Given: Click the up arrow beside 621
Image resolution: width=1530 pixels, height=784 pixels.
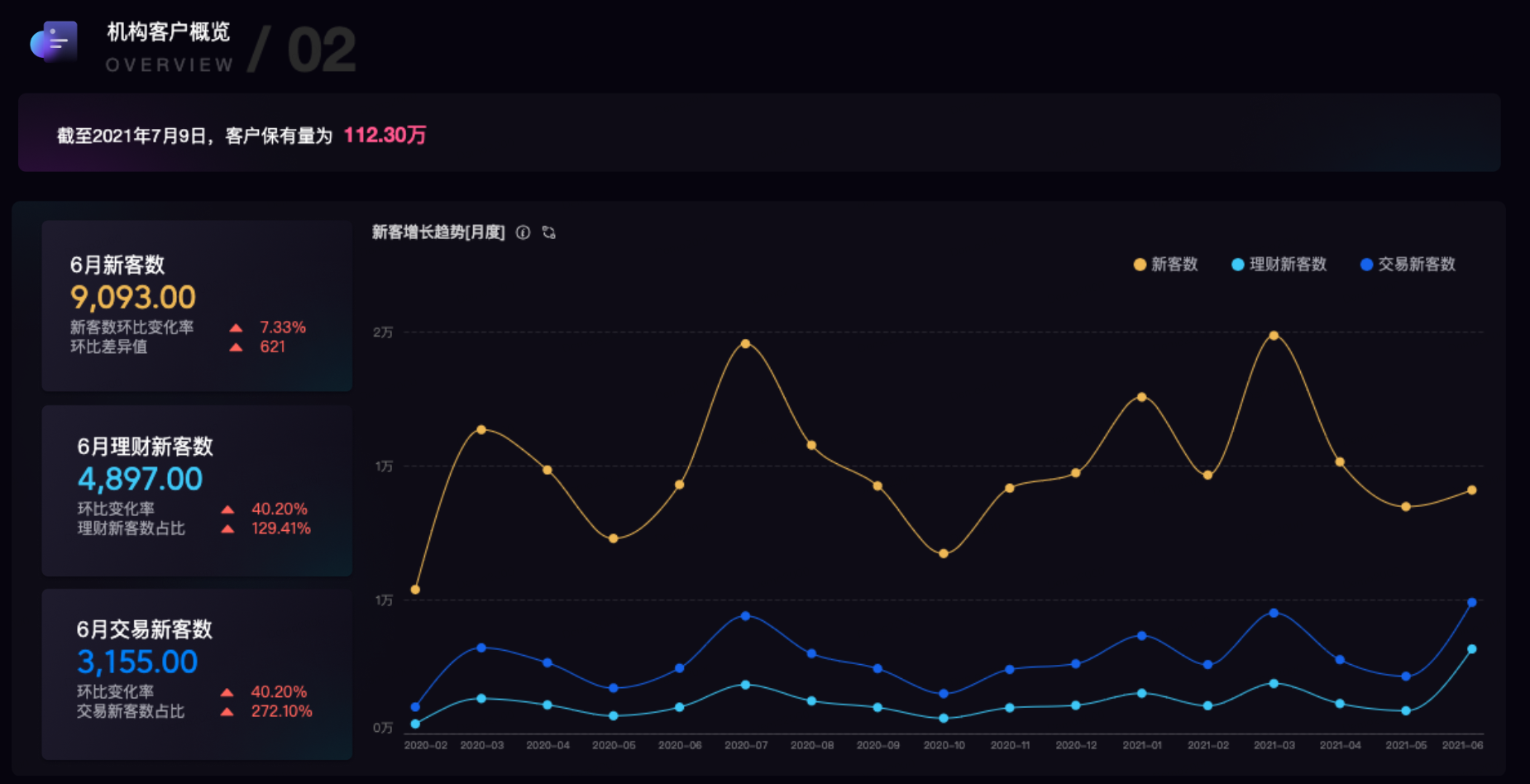Looking at the screenshot, I should pyautogui.click(x=236, y=347).
